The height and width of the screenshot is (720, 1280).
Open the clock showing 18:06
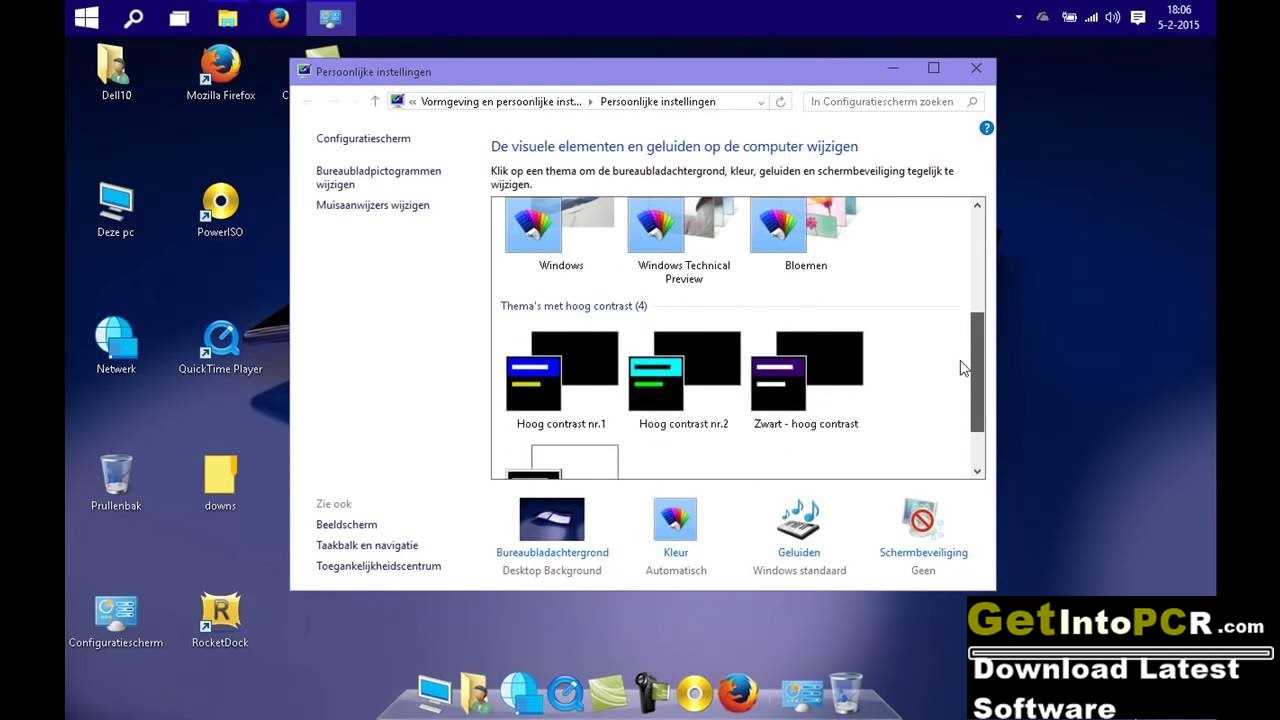coord(1179,17)
